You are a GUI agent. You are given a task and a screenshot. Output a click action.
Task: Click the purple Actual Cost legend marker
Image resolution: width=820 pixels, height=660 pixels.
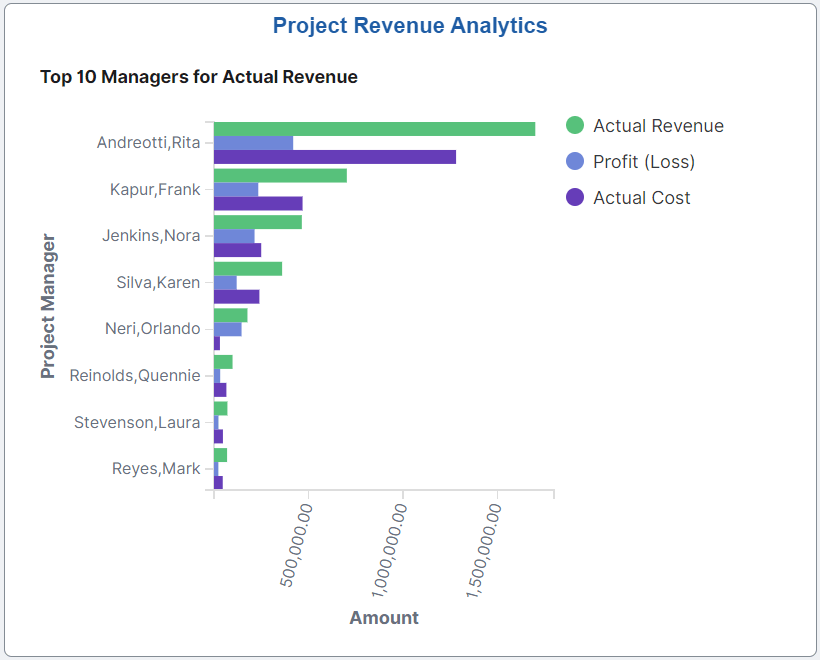(x=574, y=198)
